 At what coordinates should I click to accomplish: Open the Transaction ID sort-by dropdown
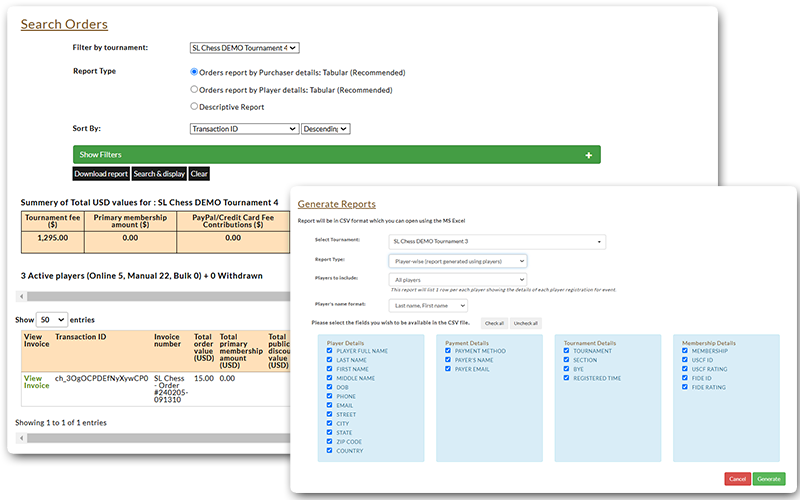[244, 129]
